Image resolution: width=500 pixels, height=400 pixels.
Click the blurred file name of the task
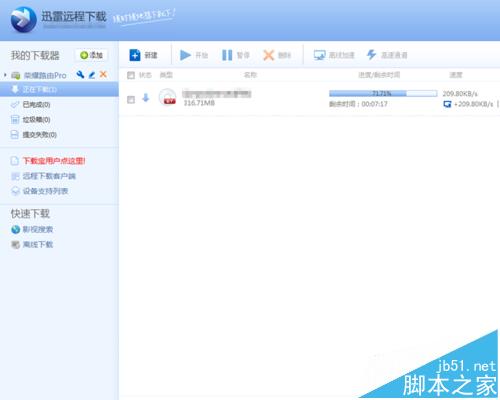click(217, 94)
